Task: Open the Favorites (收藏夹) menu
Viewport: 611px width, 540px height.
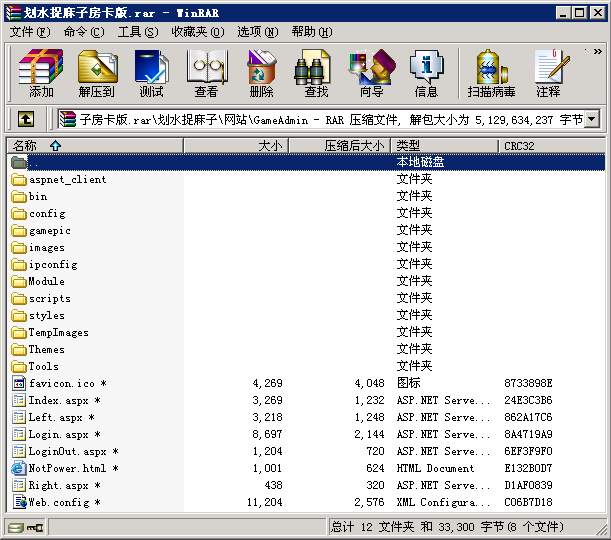Action: 197,32
